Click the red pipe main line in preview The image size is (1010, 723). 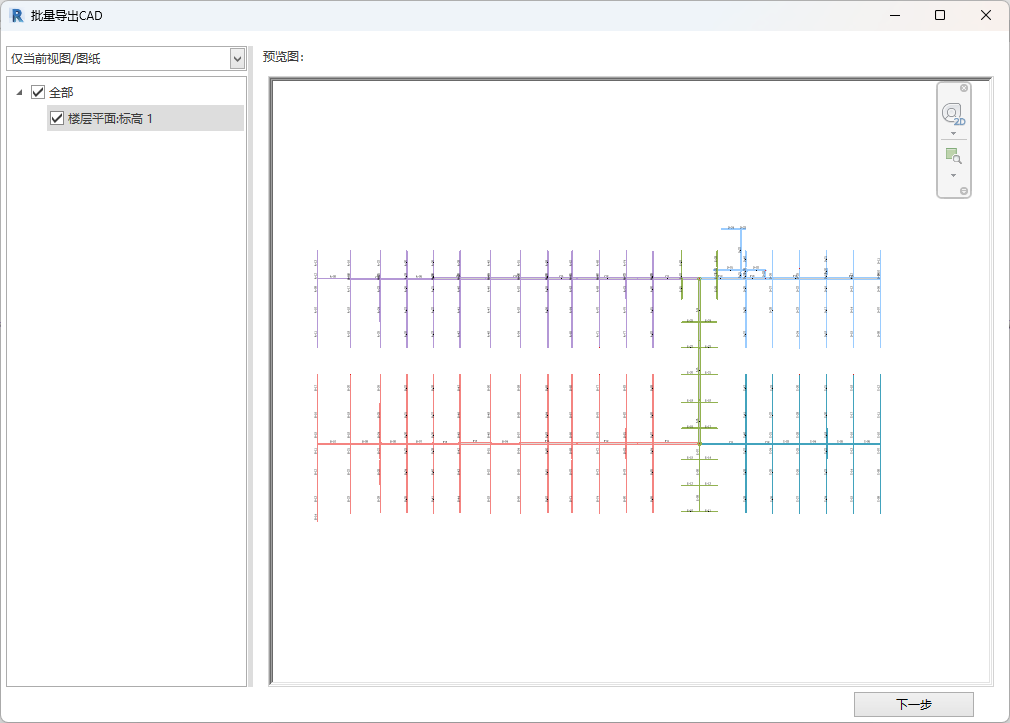coord(500,443)
